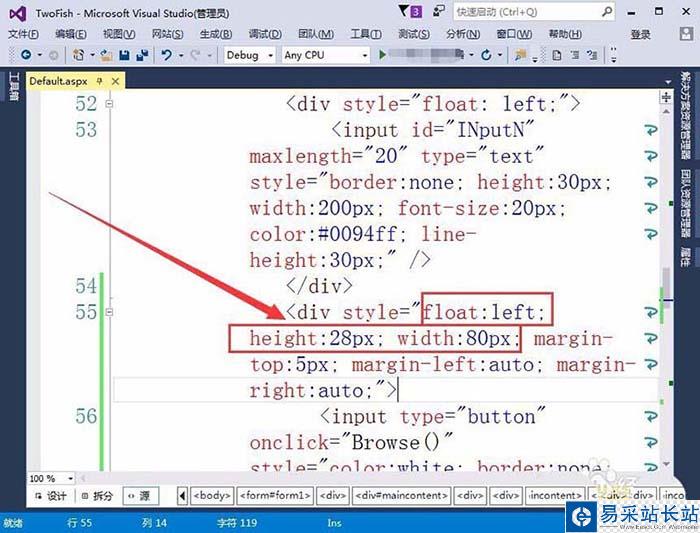
Task: Open the 100 % zoom dropdown
Action: point(71,479)
